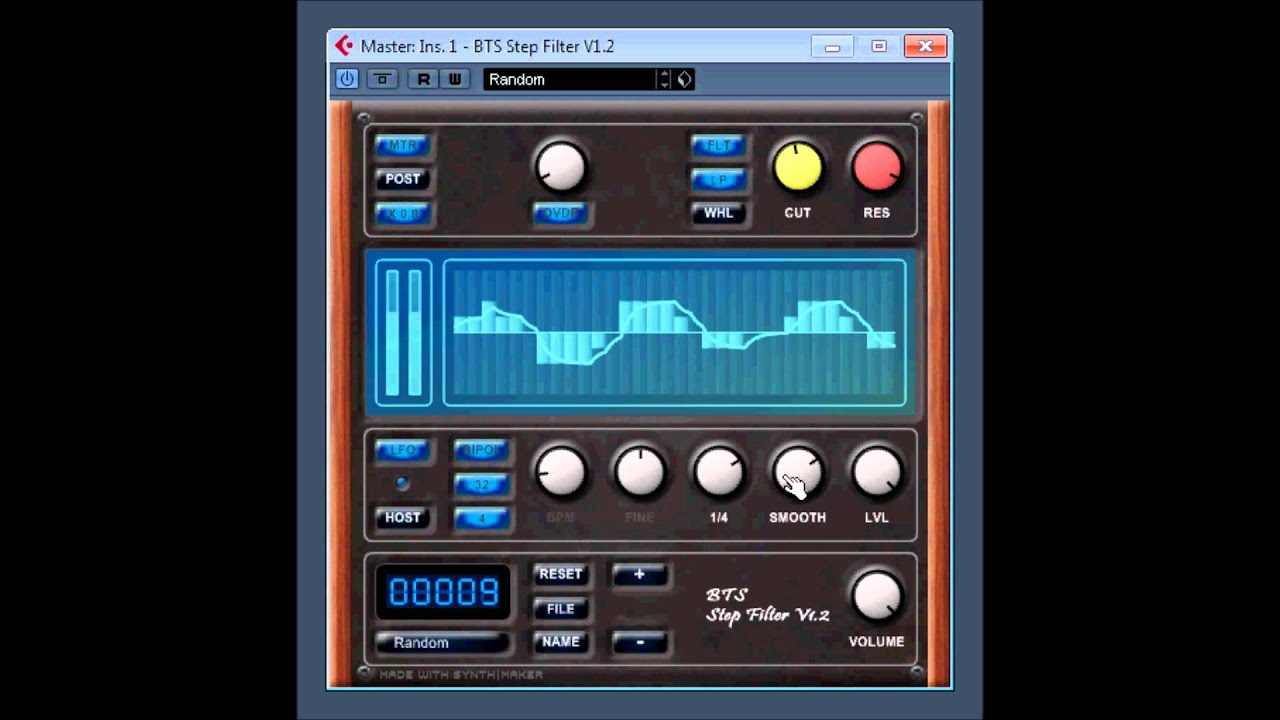Switch the LP filter type button
Screen dimensions: 1280x720
coord(719,179)
